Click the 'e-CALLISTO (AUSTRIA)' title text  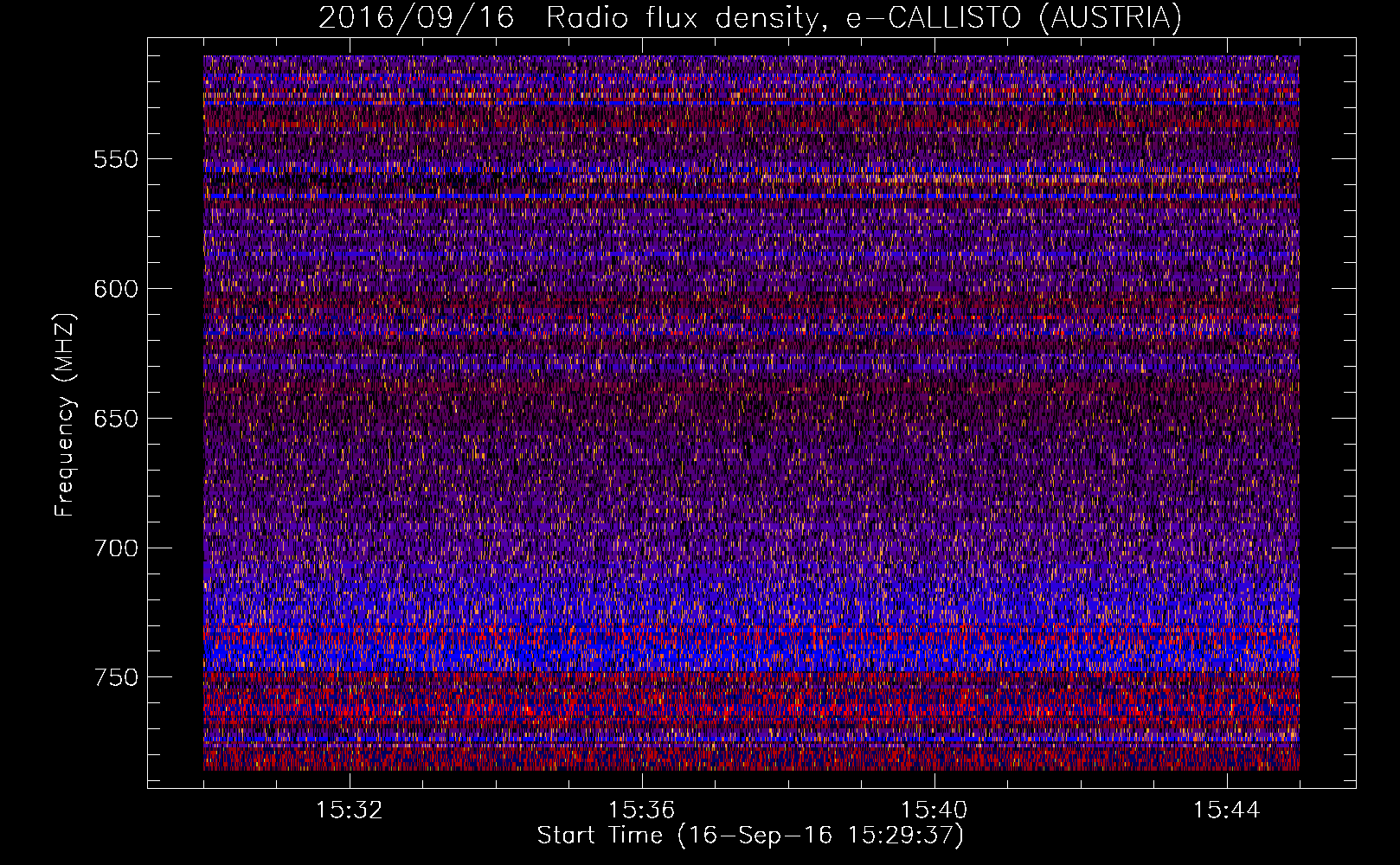pos(1014,17)
